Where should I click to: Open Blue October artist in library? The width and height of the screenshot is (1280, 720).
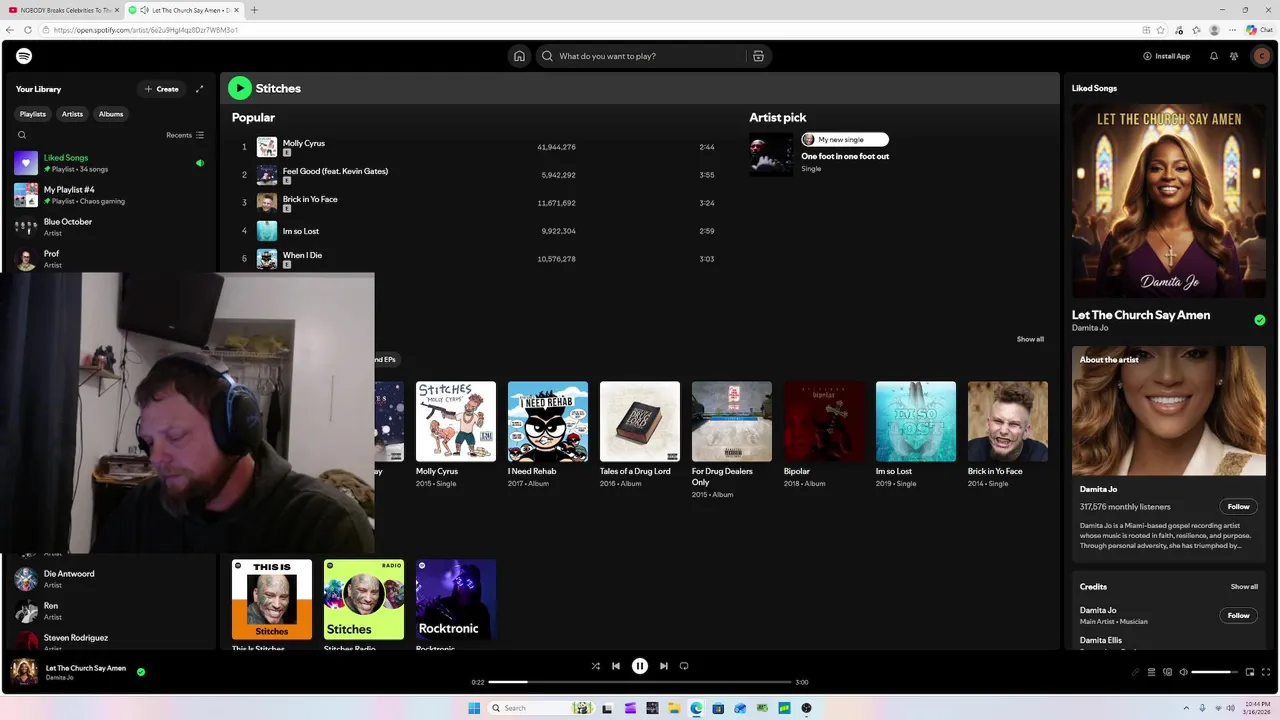coord(110,227)
